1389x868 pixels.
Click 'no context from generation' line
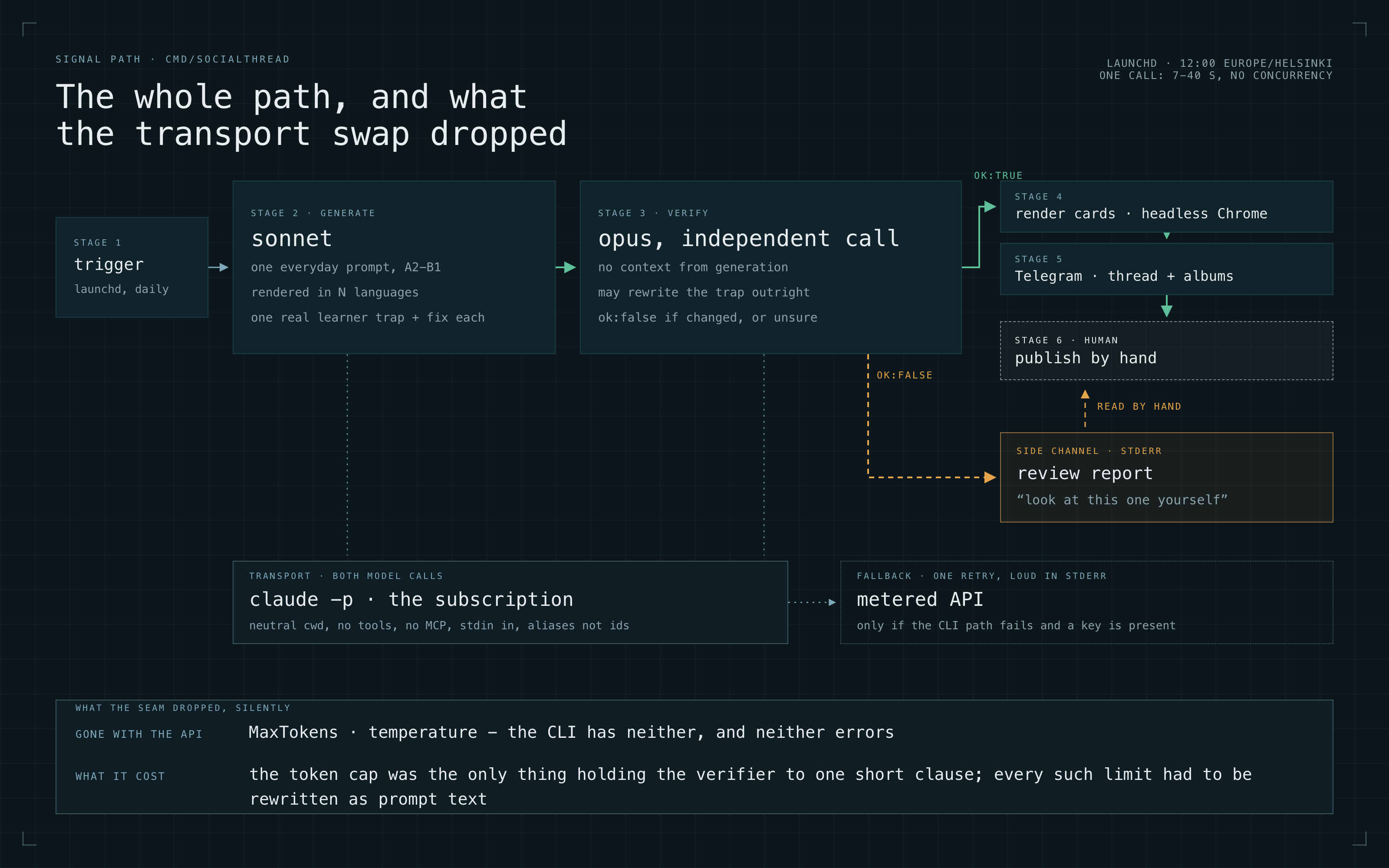693,267
